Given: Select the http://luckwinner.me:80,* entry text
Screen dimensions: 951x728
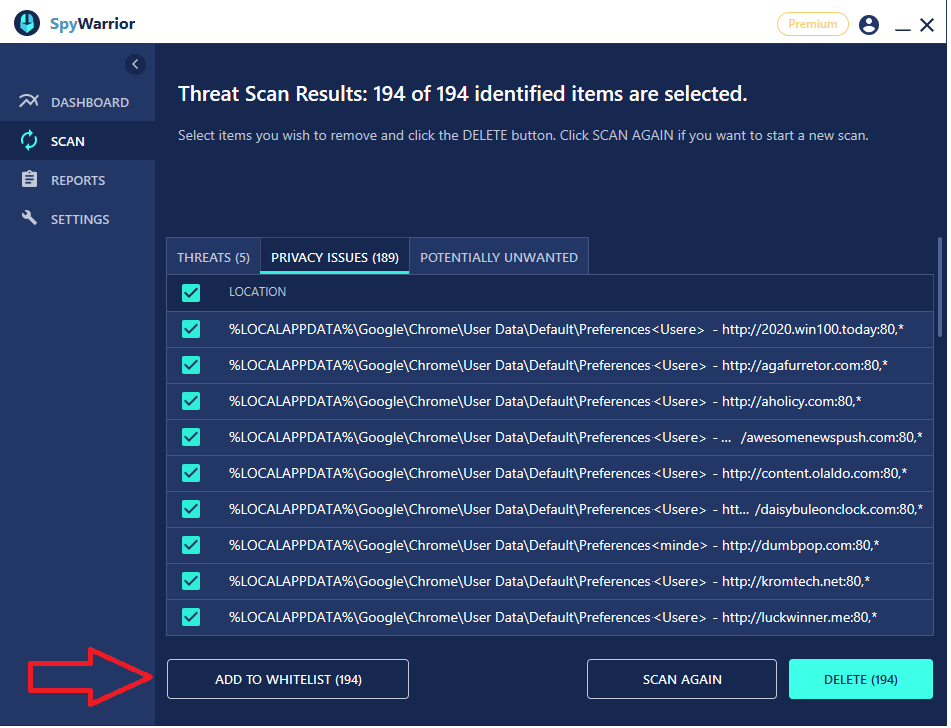Looking at the screenshot, I should point(799,617).
